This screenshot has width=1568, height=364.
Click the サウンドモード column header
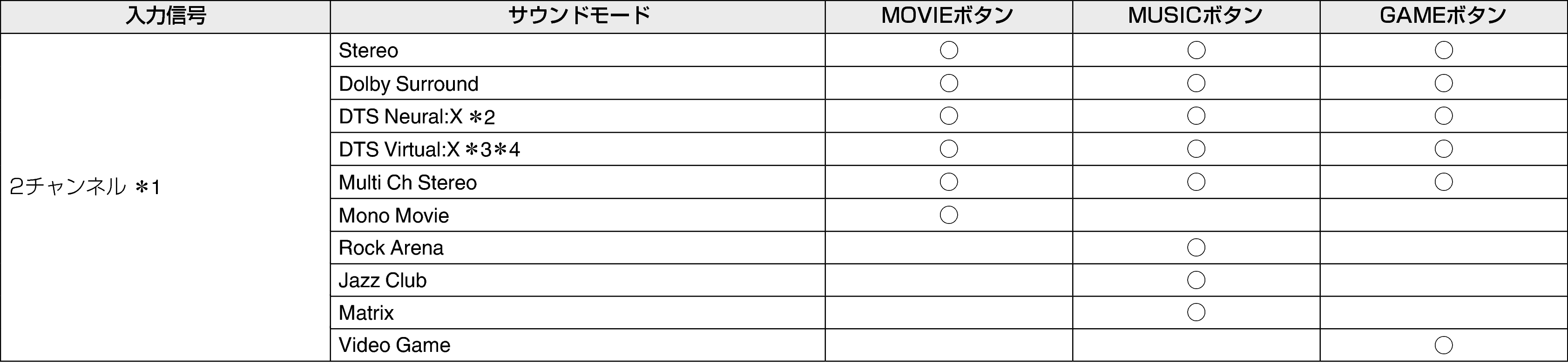point(578,16)
